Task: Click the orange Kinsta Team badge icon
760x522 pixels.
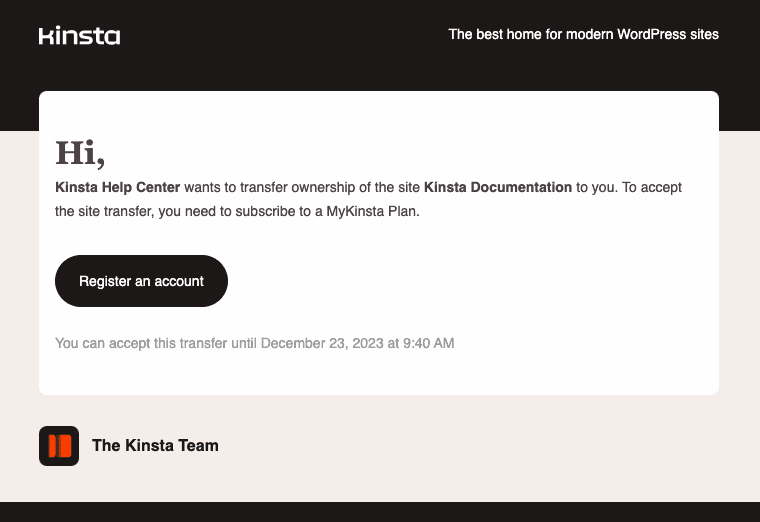Action: [x=59, y=446]
